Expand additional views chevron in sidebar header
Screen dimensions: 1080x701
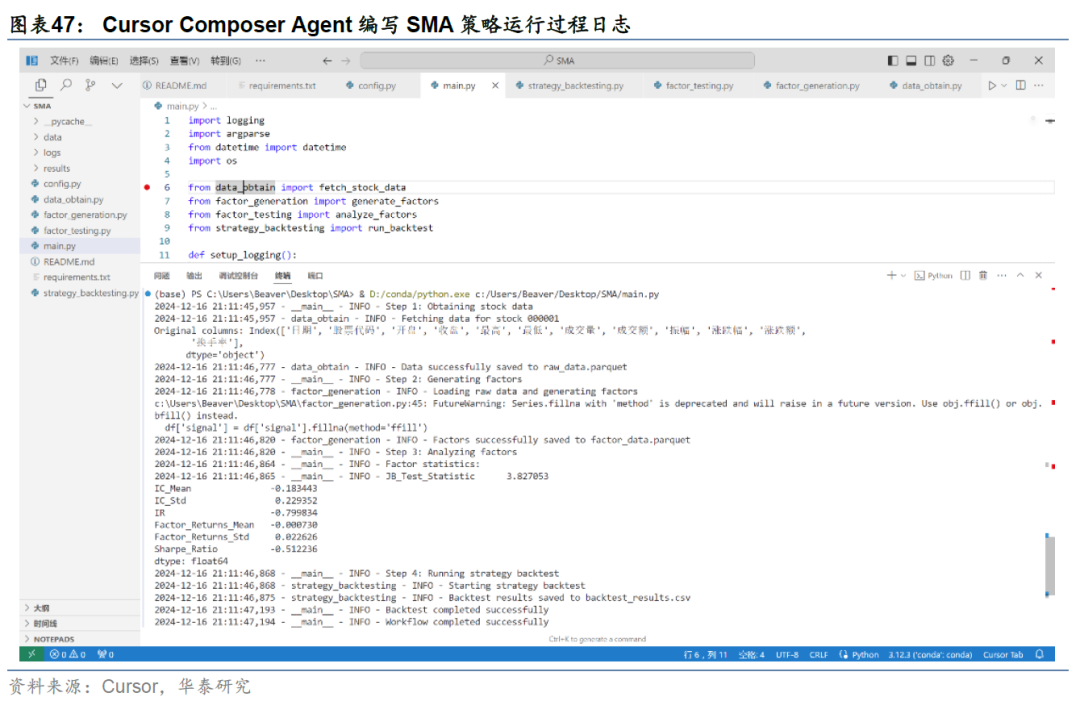tap(117, 85)
